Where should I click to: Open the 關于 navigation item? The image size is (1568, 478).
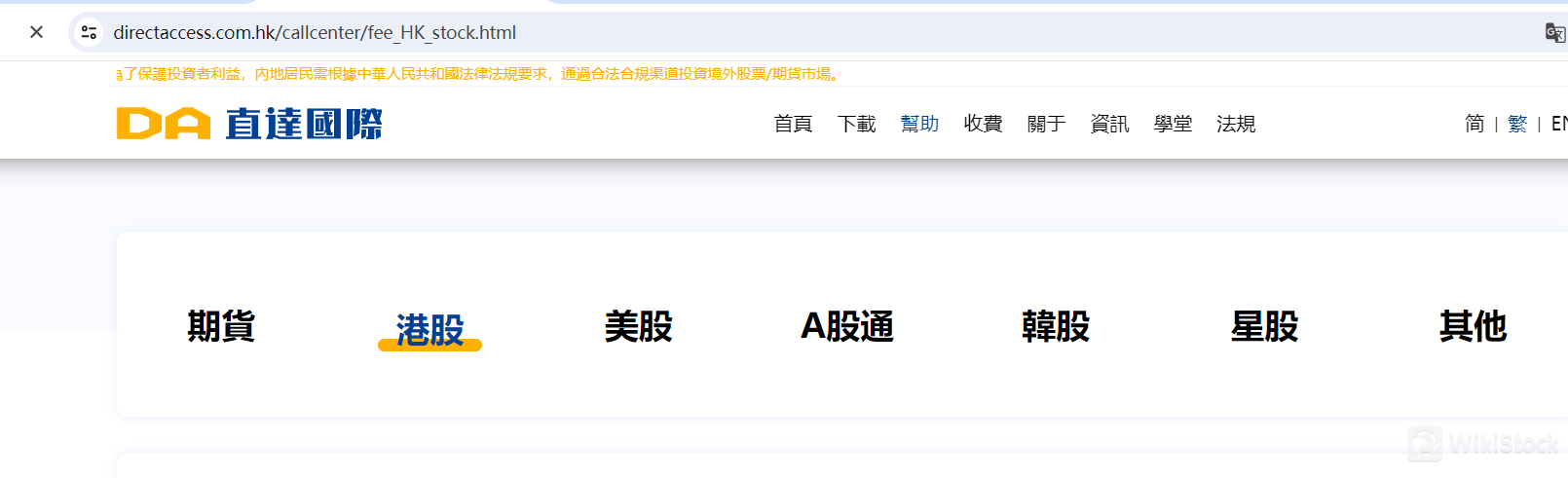pos(1046,124)
